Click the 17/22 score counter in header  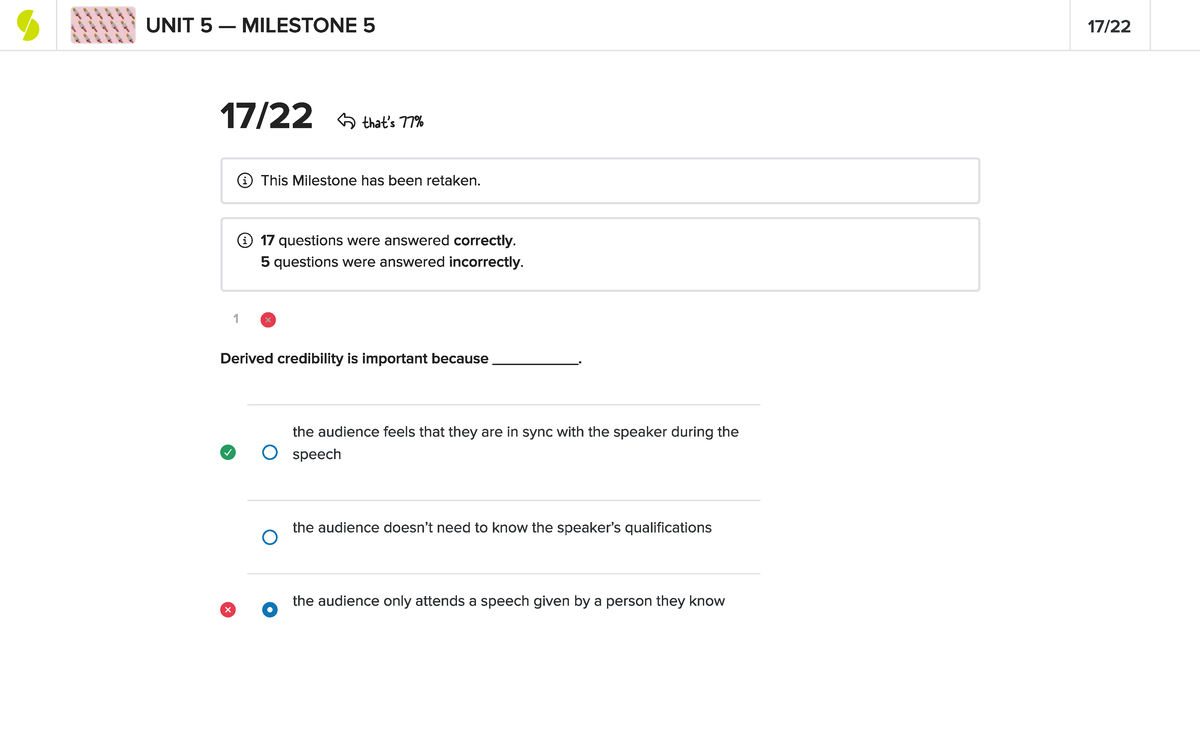[x=1108, y=26]
